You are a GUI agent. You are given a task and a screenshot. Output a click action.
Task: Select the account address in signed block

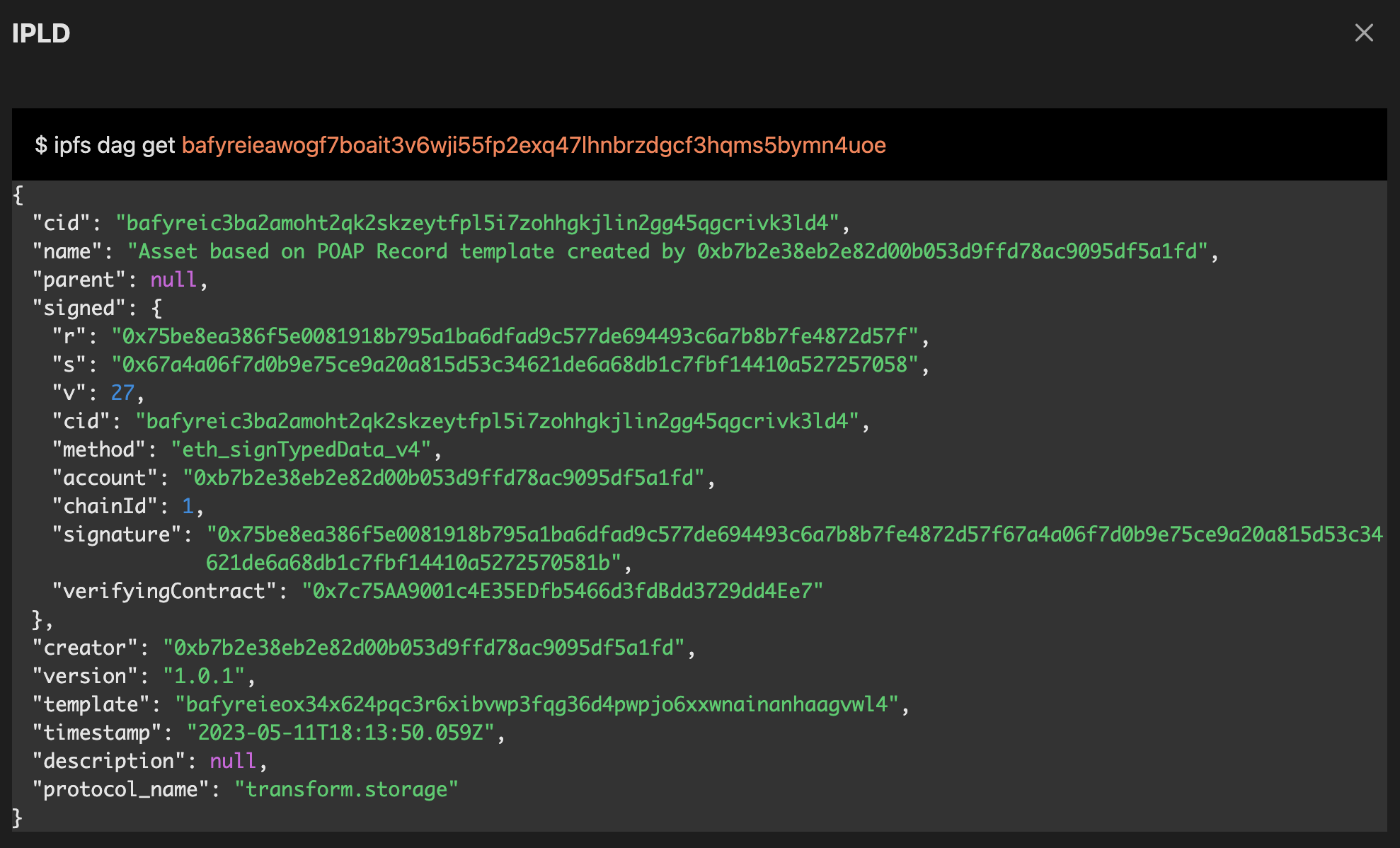[x=449, y=478]
